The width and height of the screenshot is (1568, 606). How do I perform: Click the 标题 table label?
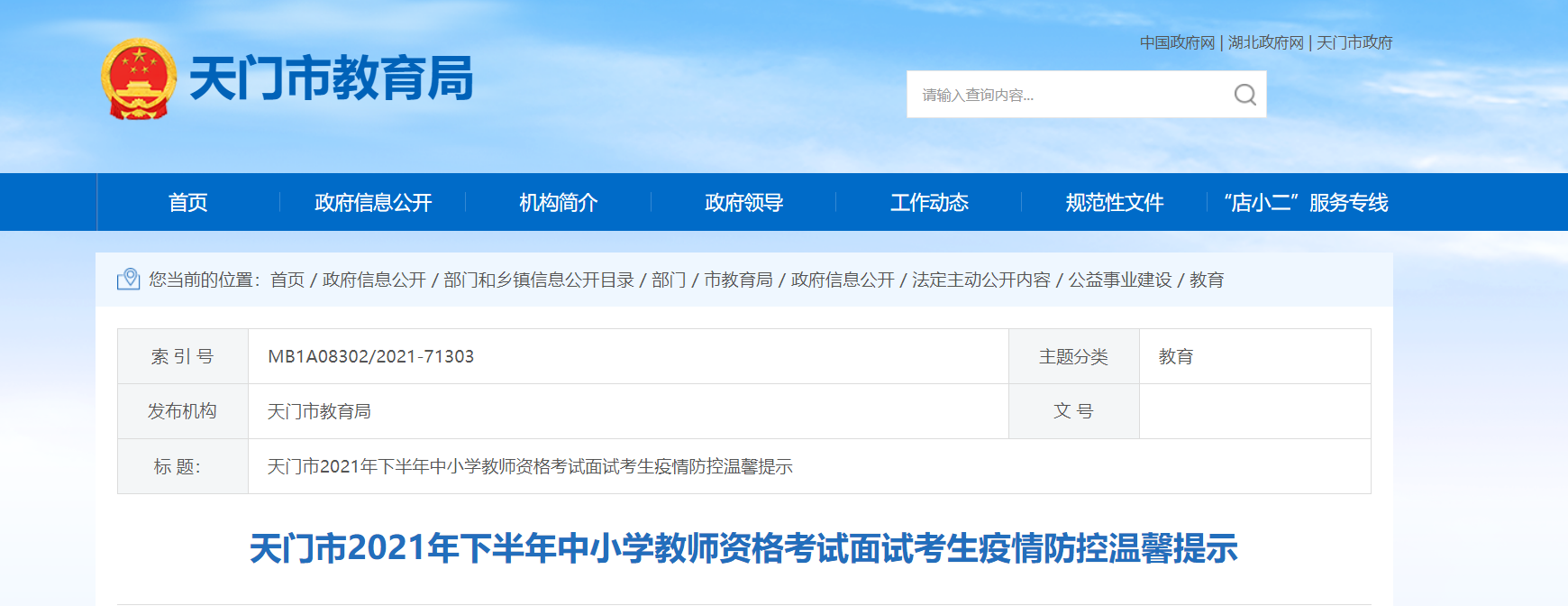(178, 466)
